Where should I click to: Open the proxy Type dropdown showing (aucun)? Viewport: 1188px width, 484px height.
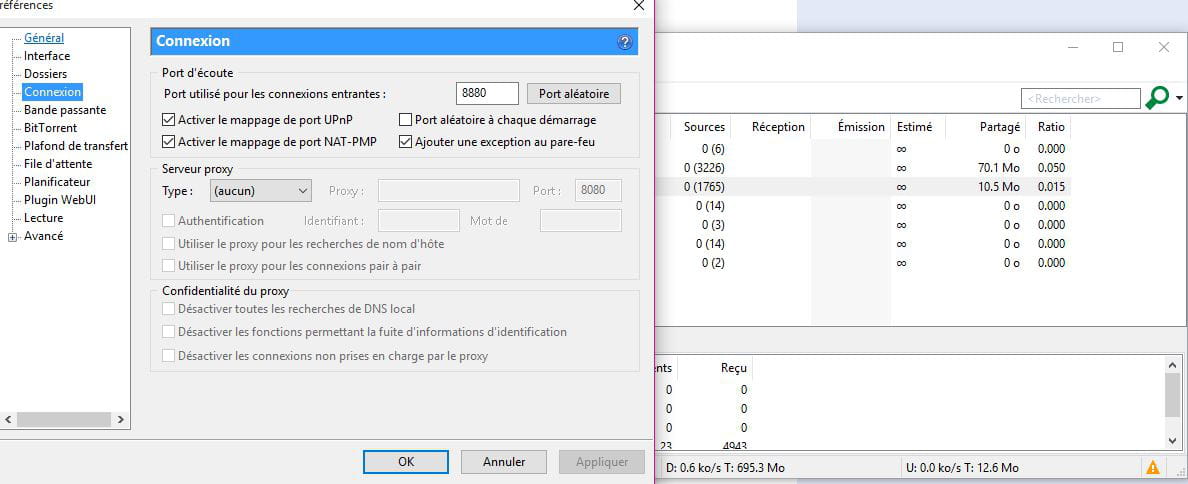261,191
